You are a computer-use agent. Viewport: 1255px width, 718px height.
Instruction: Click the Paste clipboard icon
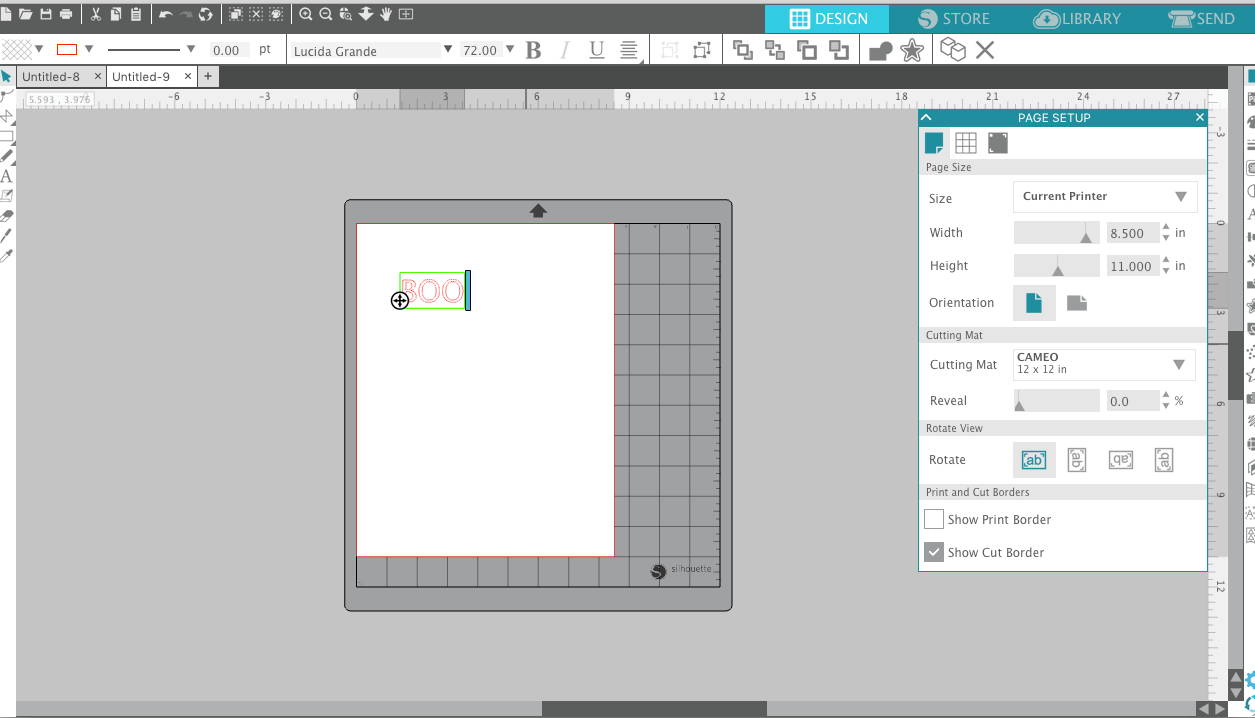point(136,14)
